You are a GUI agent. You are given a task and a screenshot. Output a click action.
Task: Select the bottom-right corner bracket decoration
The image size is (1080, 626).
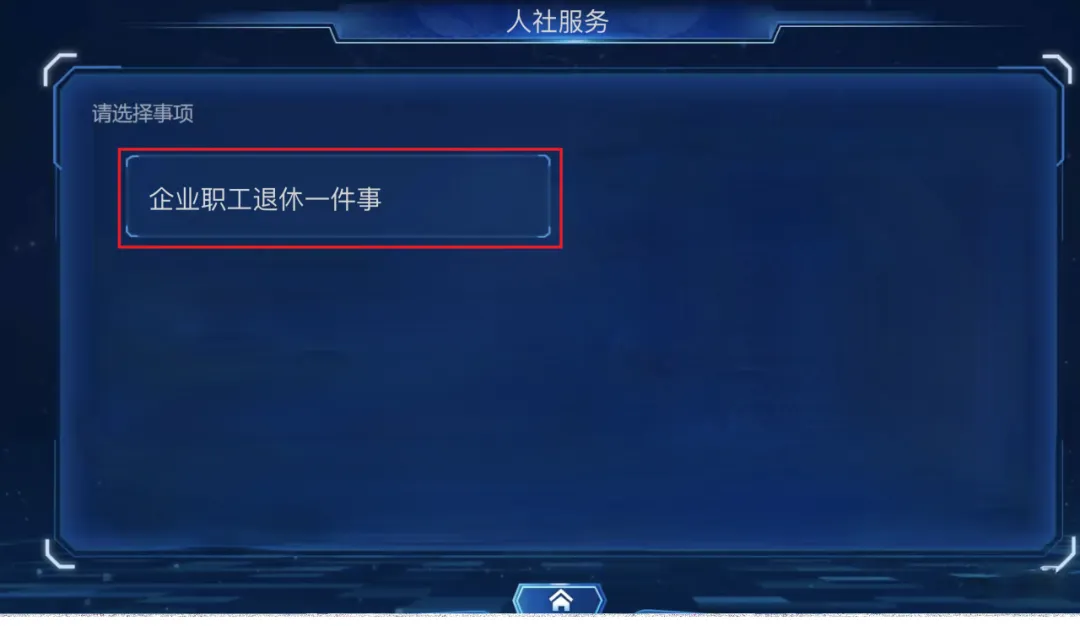1059,555
